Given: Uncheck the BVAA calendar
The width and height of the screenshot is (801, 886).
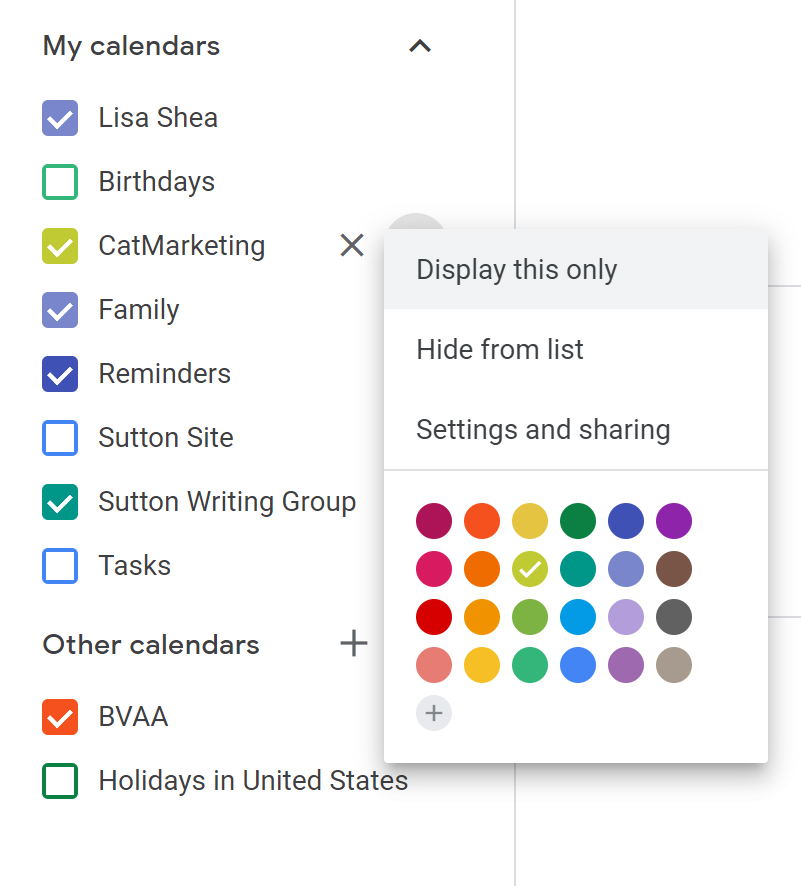Looking at the screenshot, I should [60, 717].
